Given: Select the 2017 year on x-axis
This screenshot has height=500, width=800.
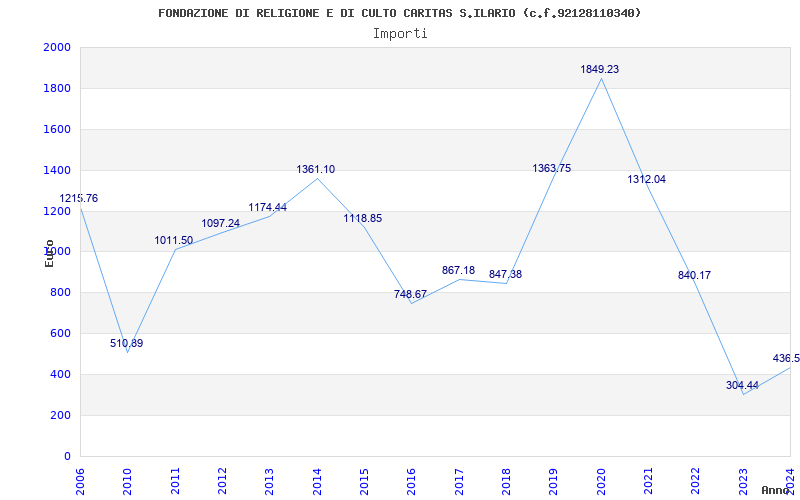Looking at the screenshot, I should click(x=459, y=481).
